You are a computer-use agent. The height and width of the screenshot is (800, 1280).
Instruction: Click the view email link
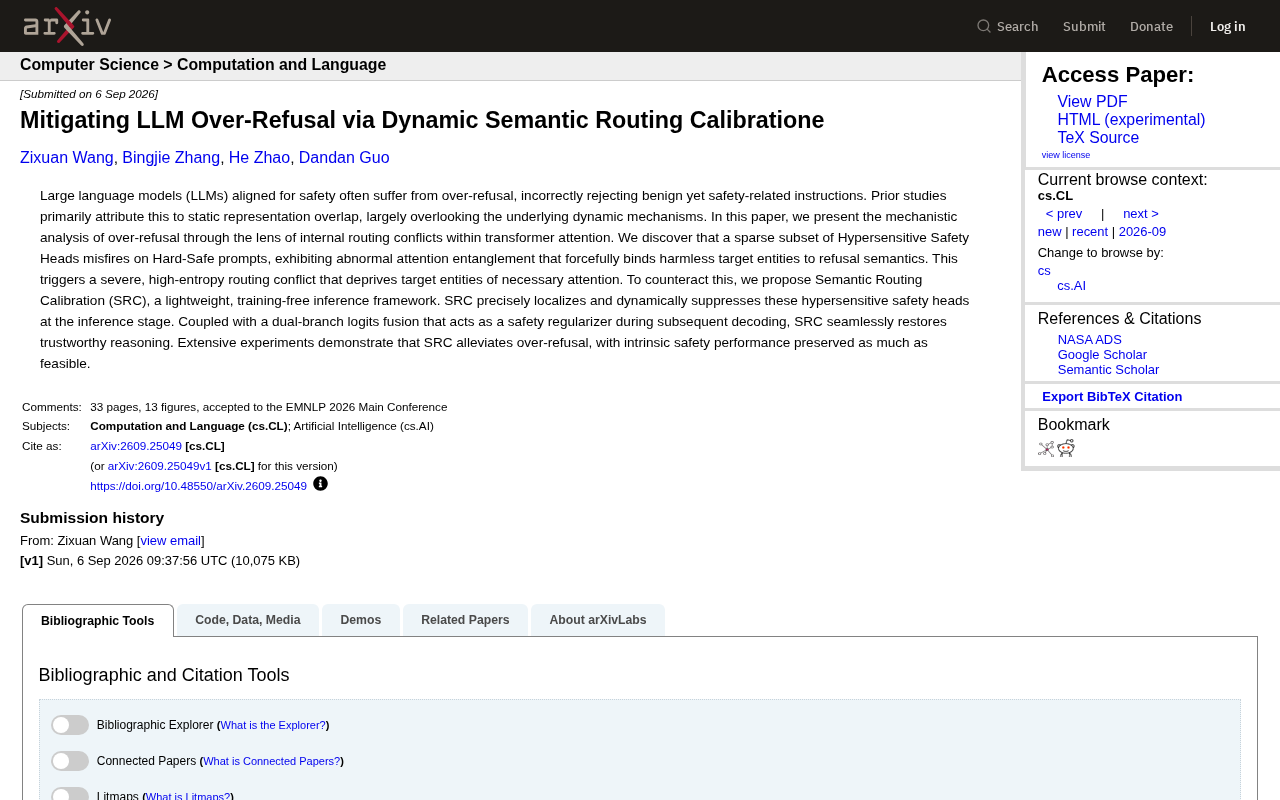point(170,540)
